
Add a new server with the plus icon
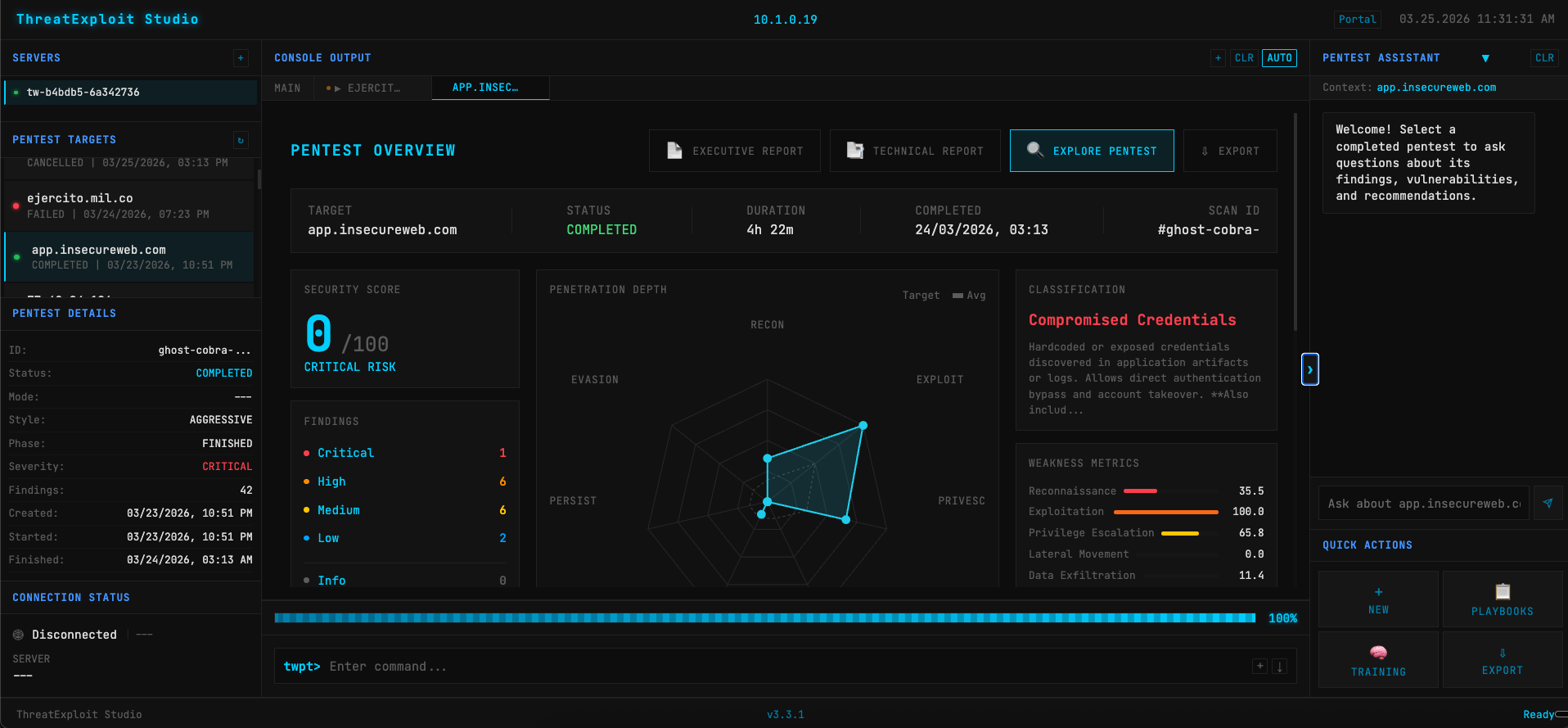pos(241,58)
